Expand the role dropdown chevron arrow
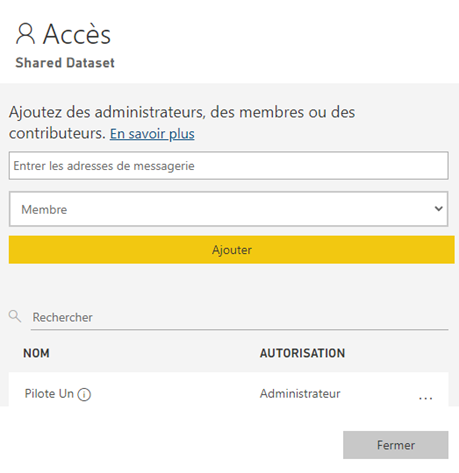459x473 pixels. tap(439, 209)
